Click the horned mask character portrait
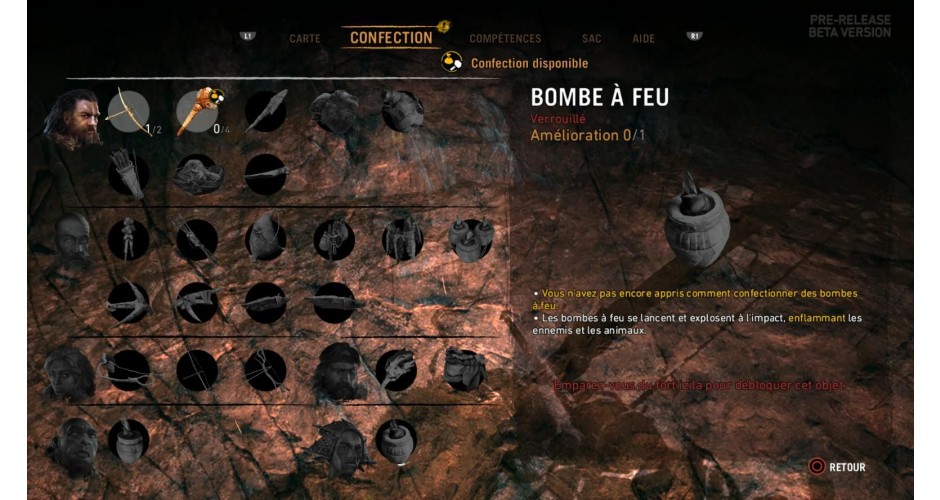The width and height of the screenshot is (940, 500). pos(339,447)
